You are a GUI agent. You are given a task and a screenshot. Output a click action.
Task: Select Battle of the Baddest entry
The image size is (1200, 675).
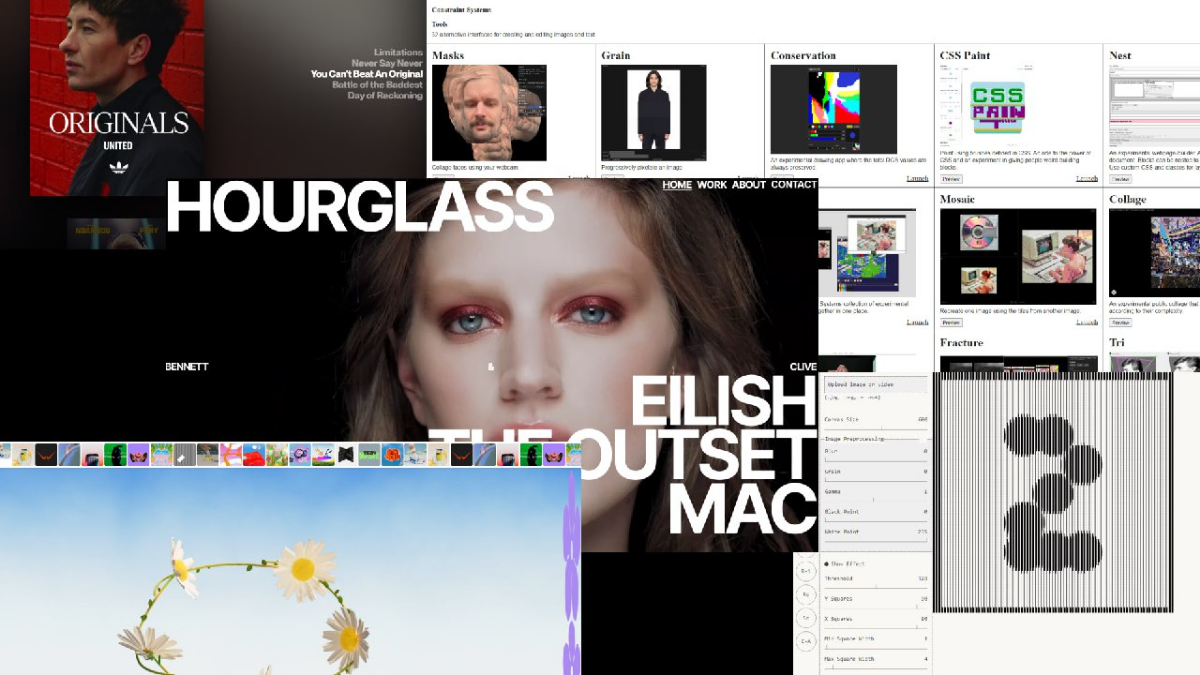pyautogui.click(x=378, y=85)
